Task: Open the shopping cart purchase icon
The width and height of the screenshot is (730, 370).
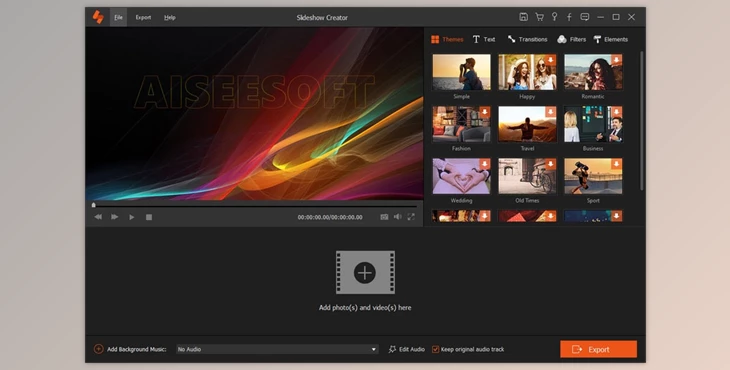Action: click(539, 17)
